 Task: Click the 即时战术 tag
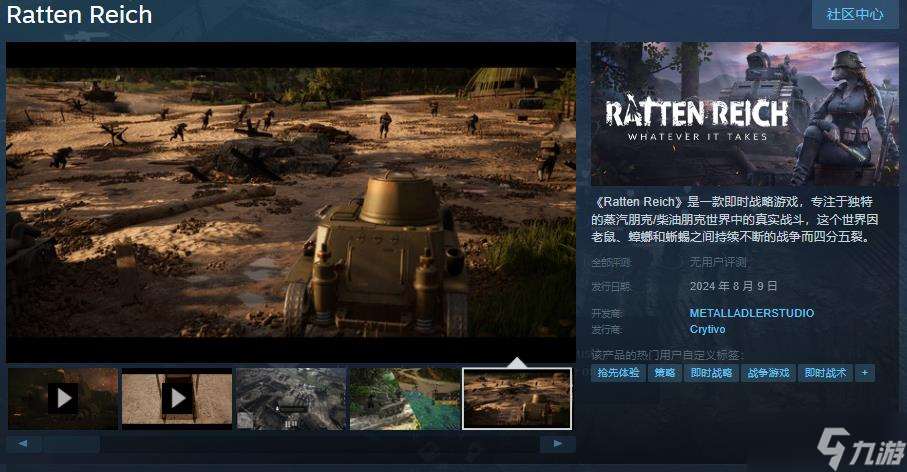tap(825, 373)
